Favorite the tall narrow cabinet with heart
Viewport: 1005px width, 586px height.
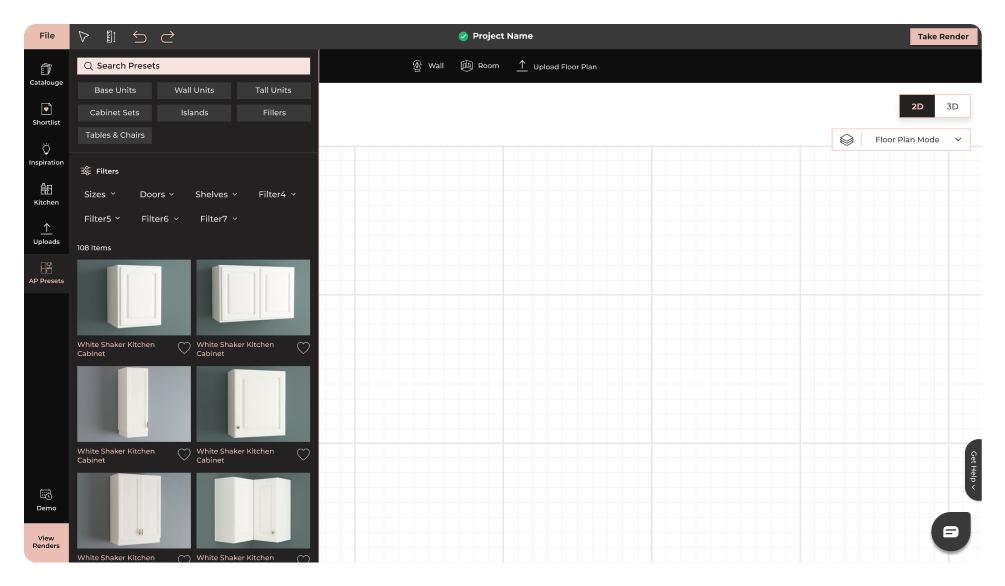(184, 455)
